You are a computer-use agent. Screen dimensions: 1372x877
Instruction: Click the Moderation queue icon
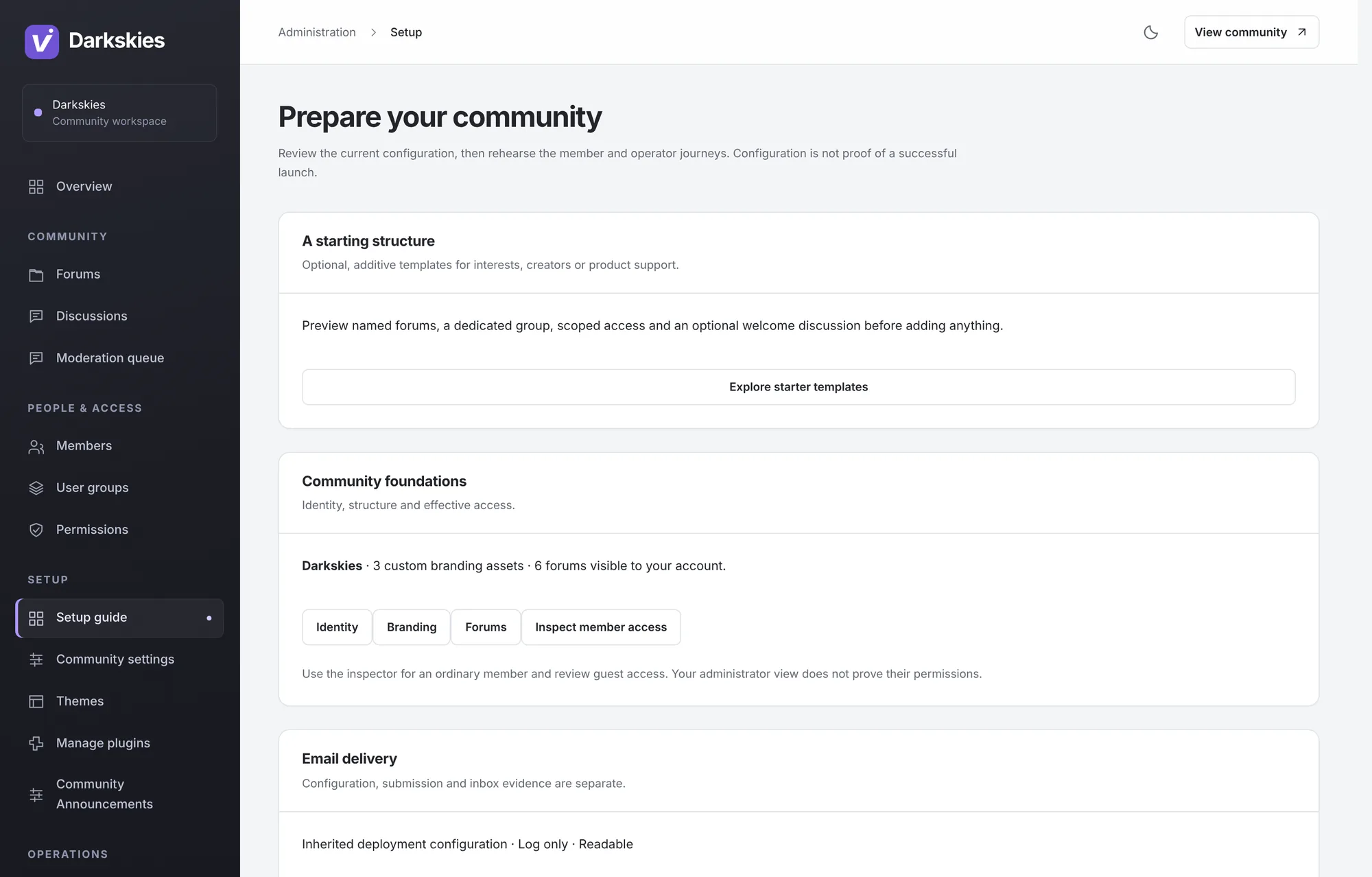36,358
